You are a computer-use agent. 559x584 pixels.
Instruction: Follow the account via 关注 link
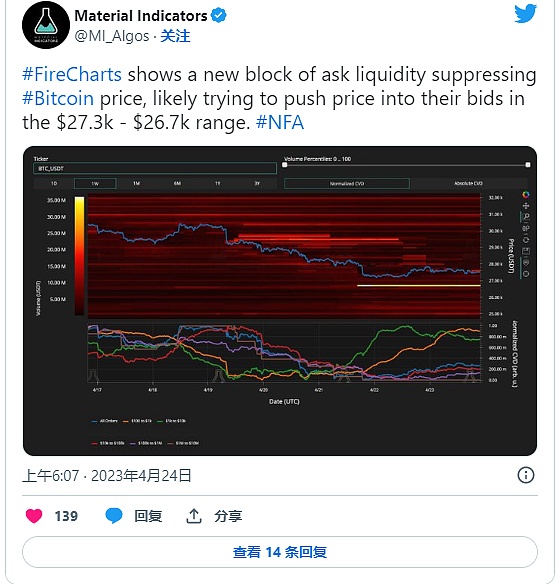point(175,36)
